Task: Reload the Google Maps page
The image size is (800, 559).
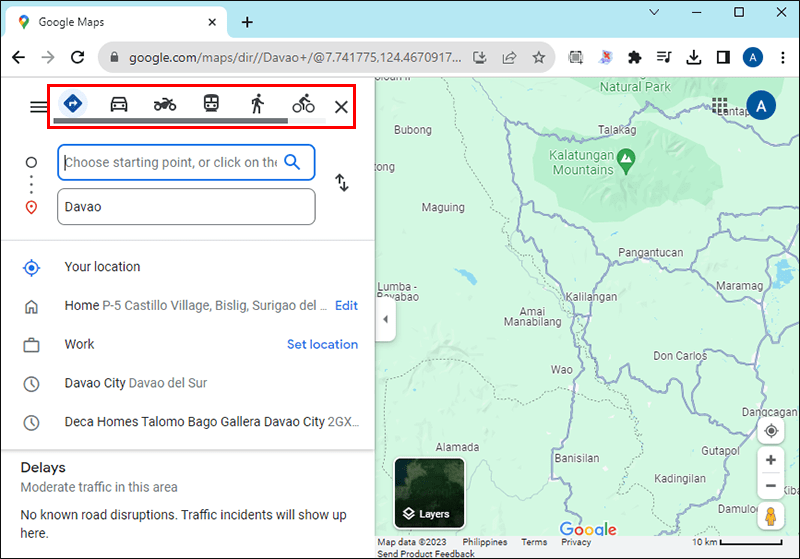Action: [78, 57]
